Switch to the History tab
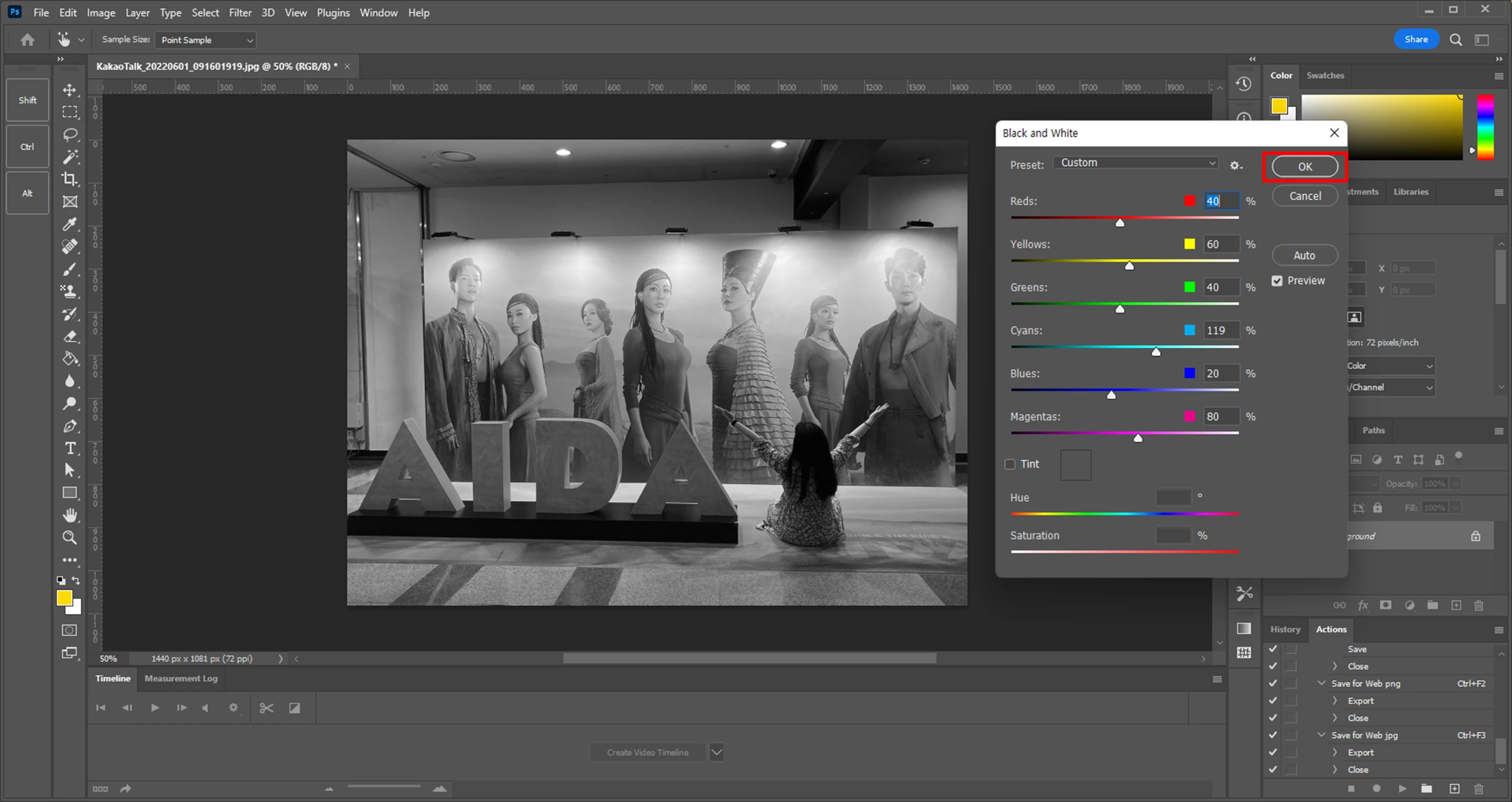Screen dimensions: 1512x802 [x=1285, y=629]
